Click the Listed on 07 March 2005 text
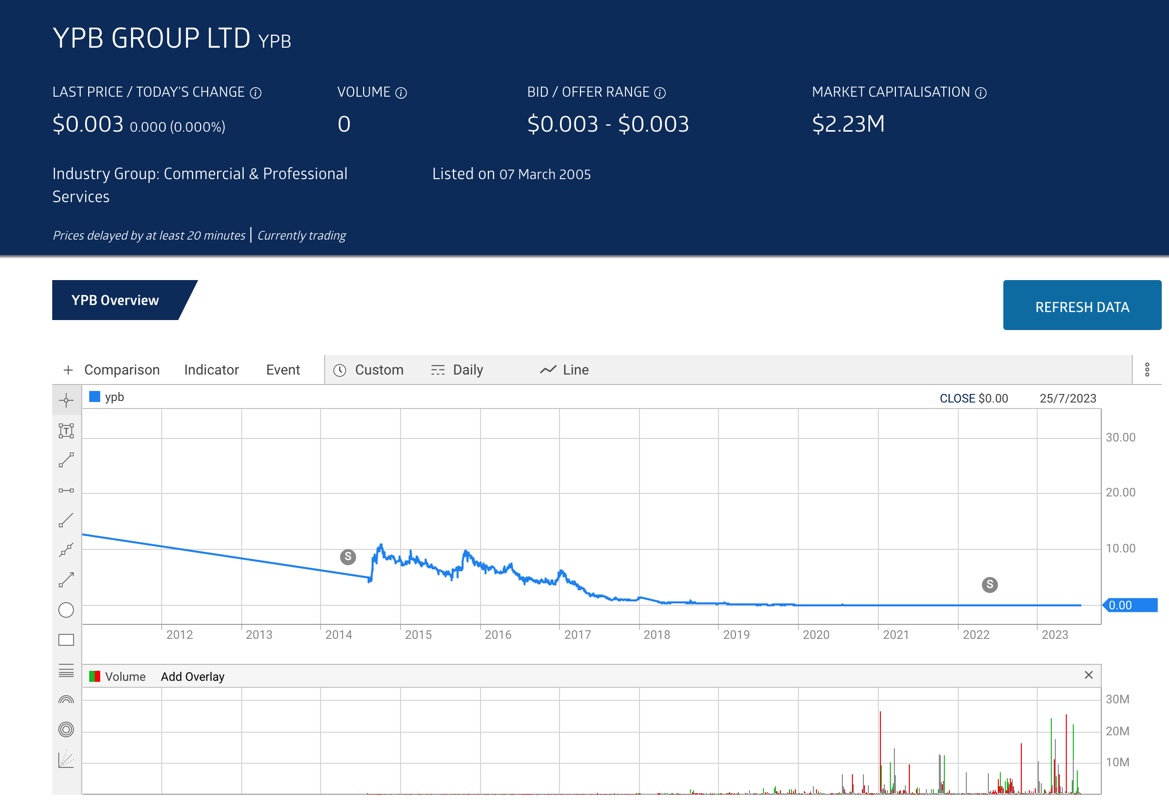The image size is (1169, 808). [x=511, y=174]
